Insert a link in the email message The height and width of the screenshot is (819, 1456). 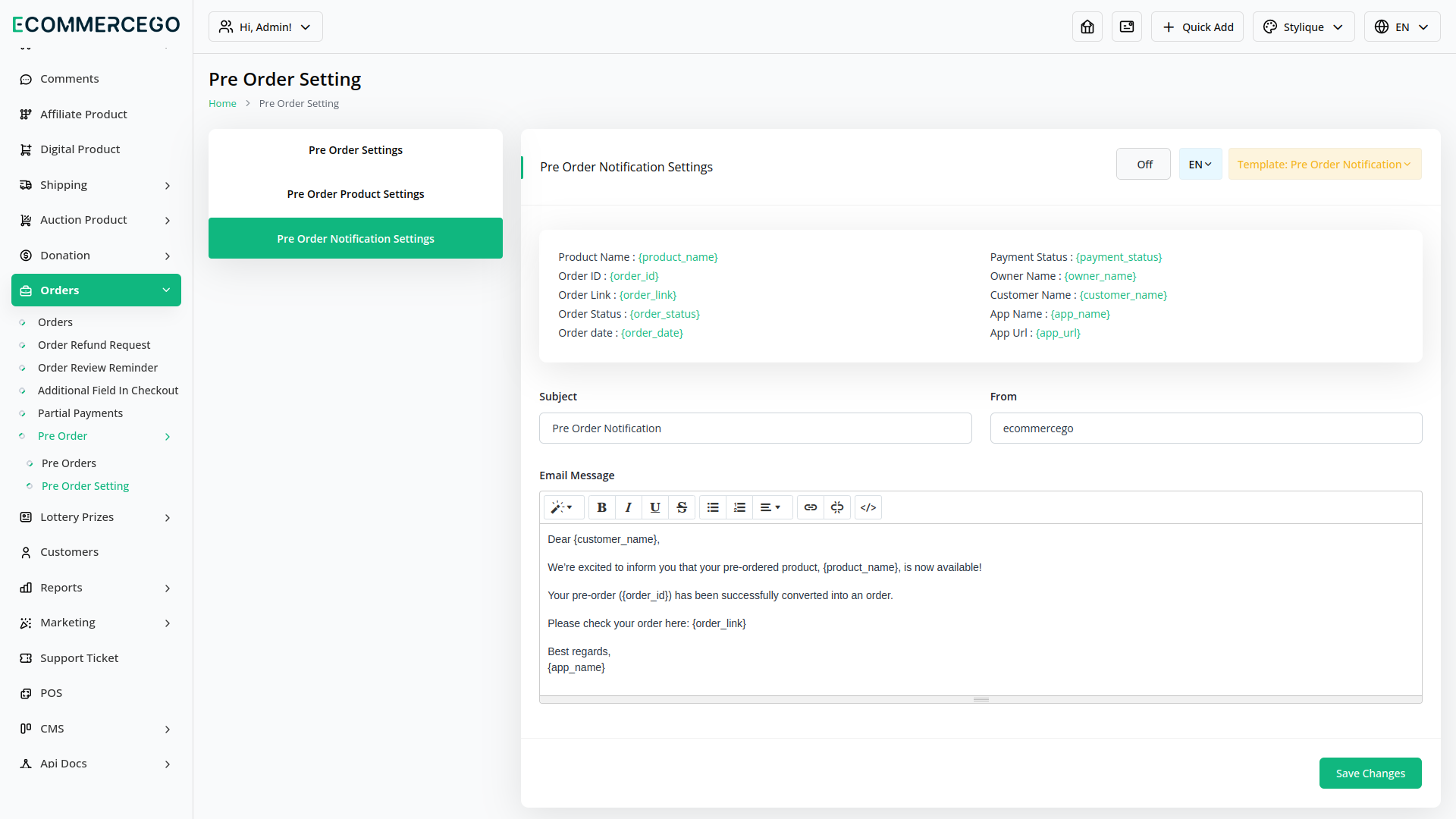point(811,507)
